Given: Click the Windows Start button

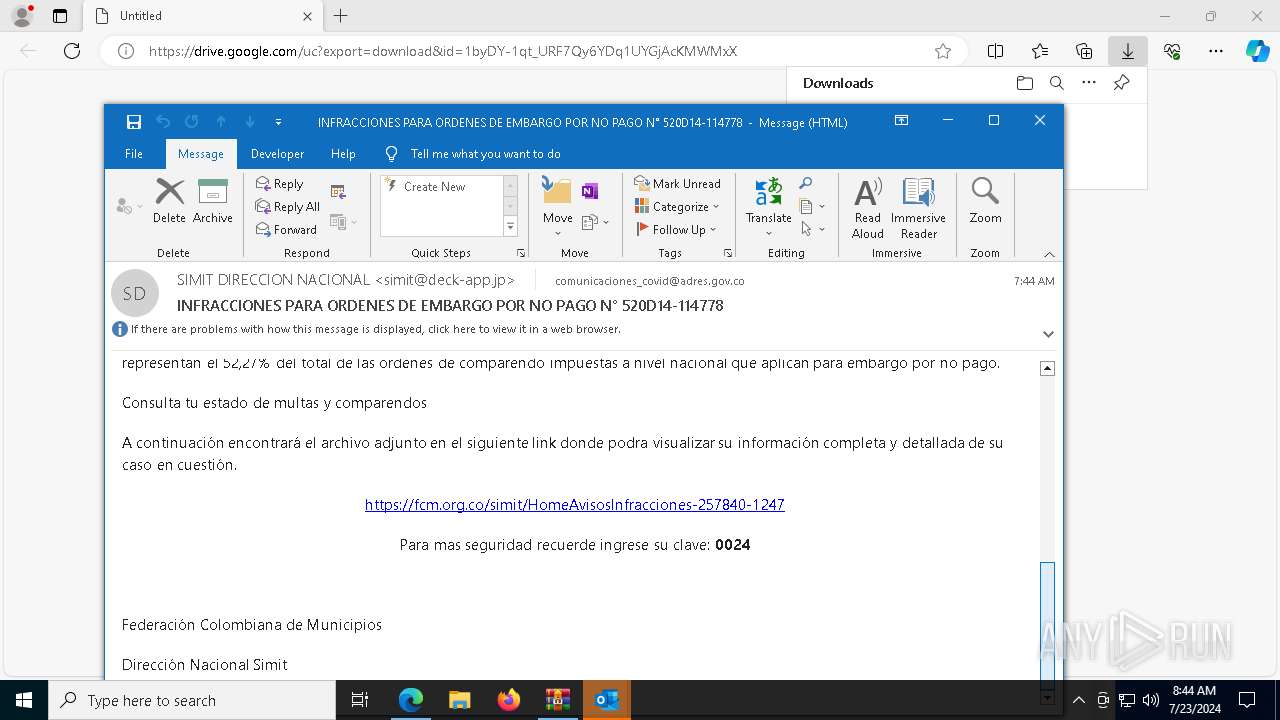Looking at the screenshot, I should coord(23,700).
